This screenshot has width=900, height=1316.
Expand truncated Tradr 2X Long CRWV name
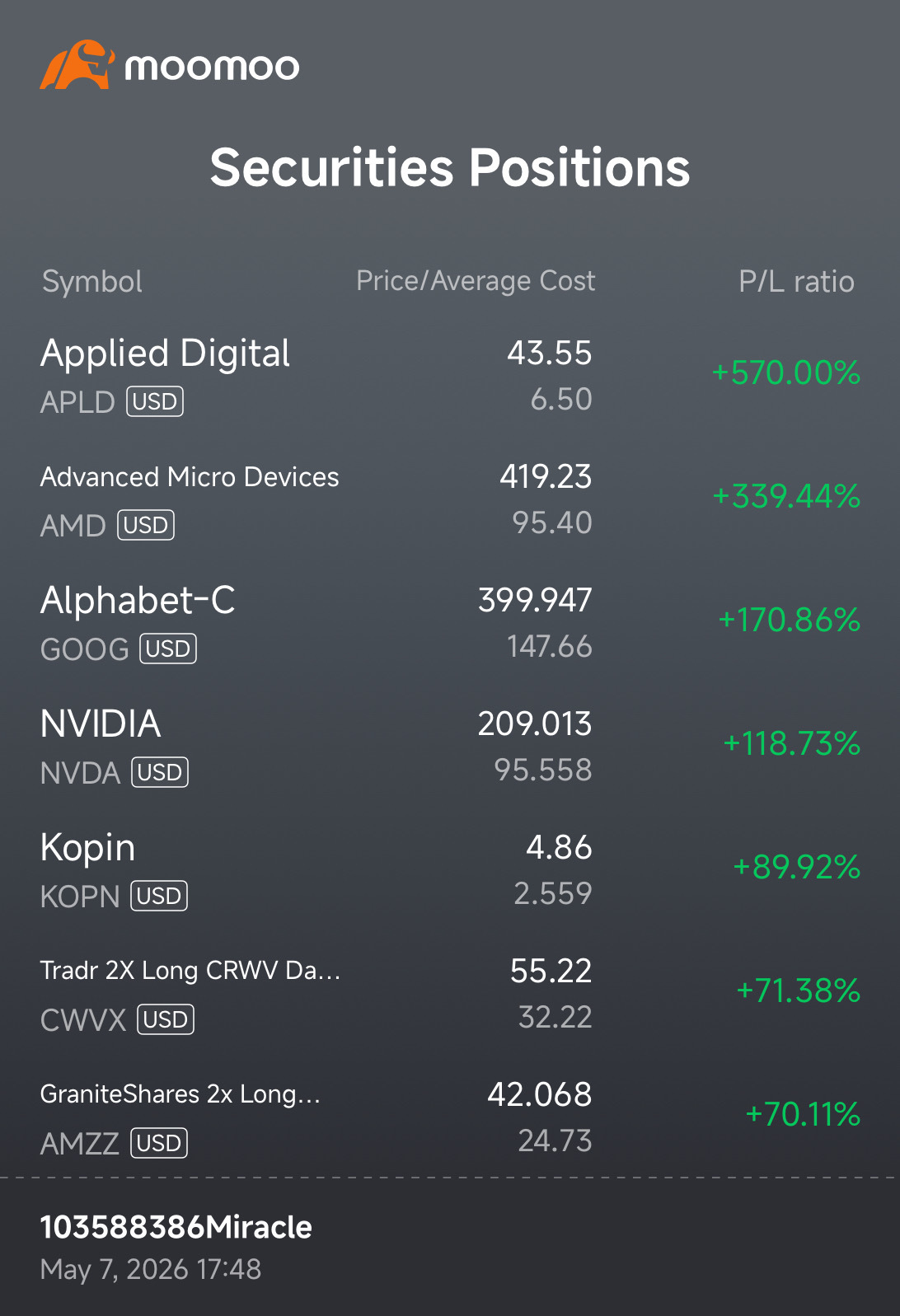click(190, 971)
